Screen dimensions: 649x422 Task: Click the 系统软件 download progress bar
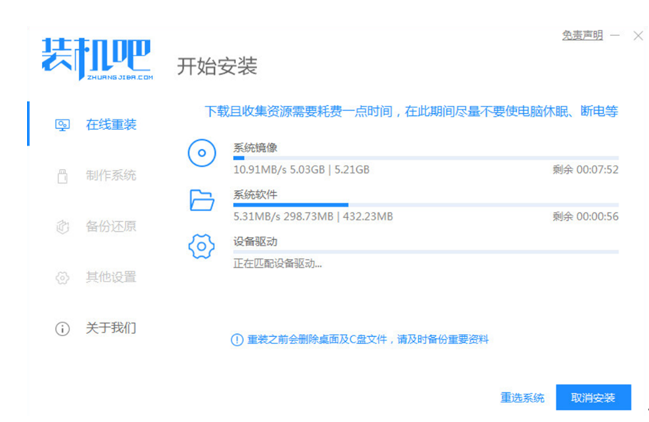click(x=425, y=205)
